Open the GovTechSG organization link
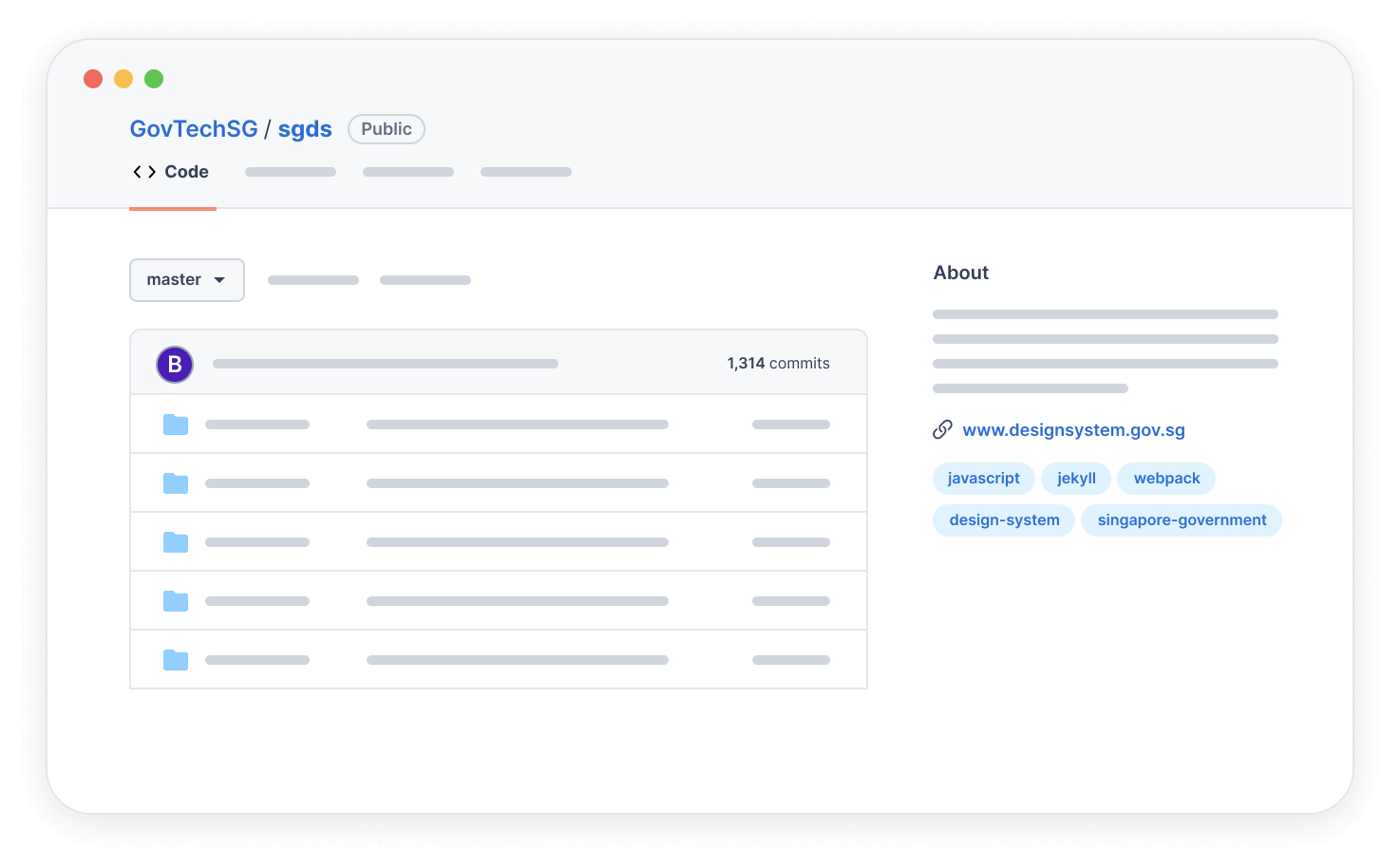The height and width of the screenshot is (868, 1400). (194, 129)
